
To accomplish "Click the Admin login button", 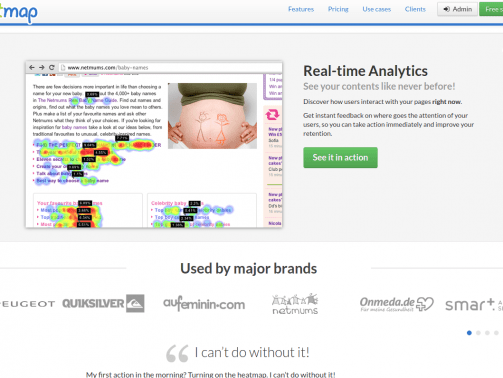I will [x=457, y=9].
